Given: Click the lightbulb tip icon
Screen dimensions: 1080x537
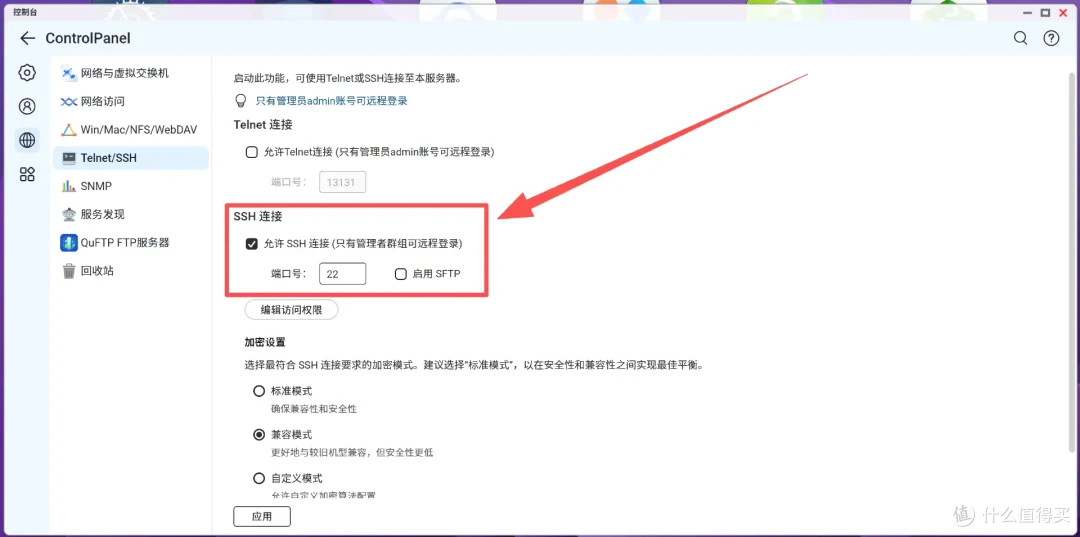Looking at the screenshot, I should (241, 101).
